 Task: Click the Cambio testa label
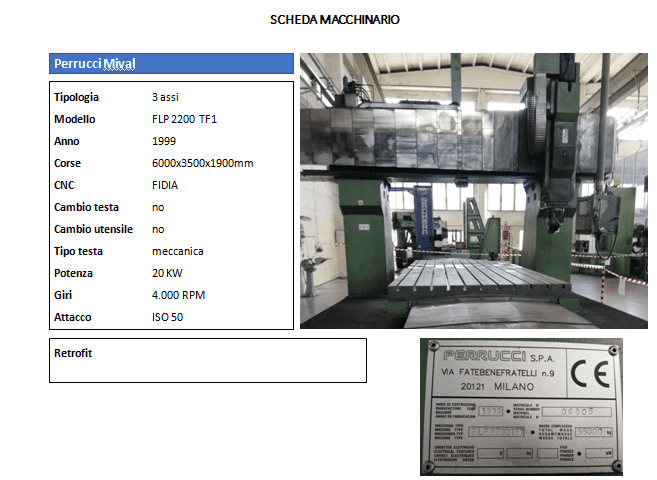click(86, 207)
